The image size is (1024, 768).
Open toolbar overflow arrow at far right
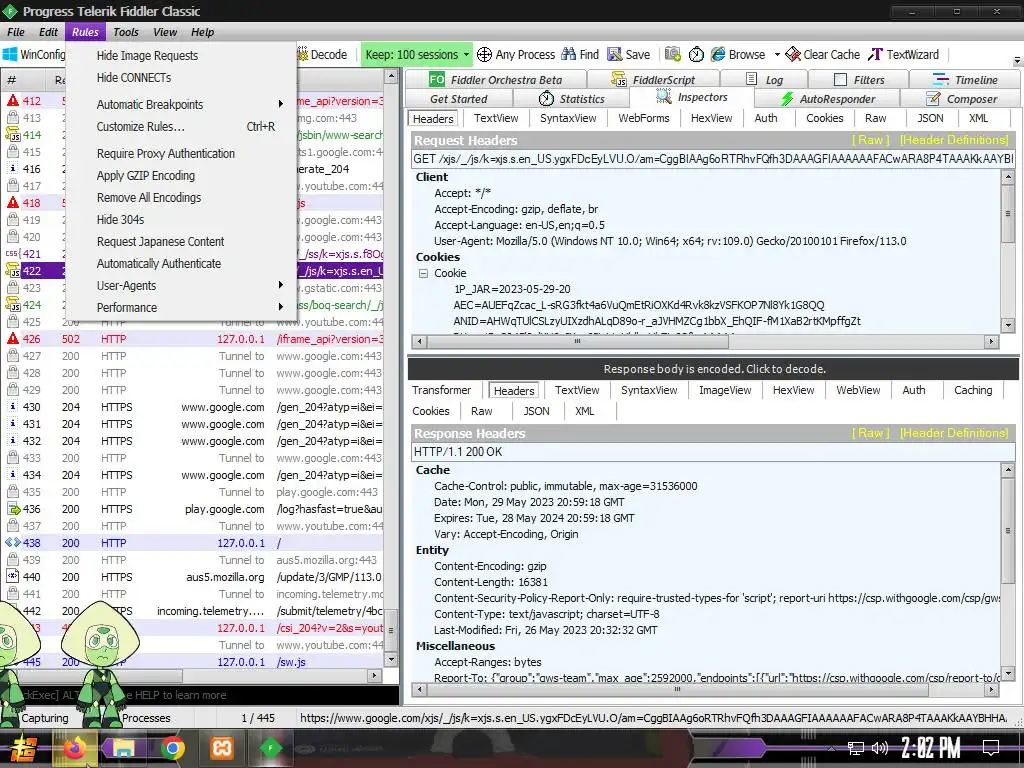(x=1017, y=60)
